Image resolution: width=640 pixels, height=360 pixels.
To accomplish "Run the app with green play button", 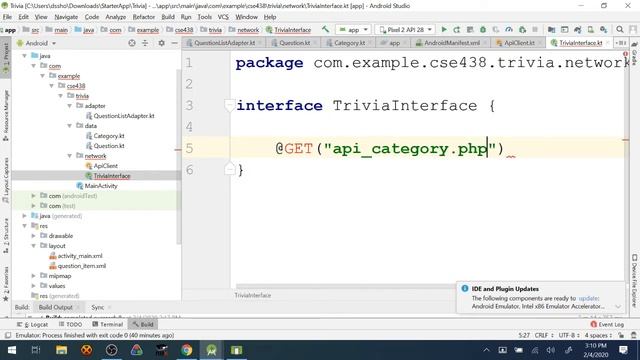I will (444, 29).
